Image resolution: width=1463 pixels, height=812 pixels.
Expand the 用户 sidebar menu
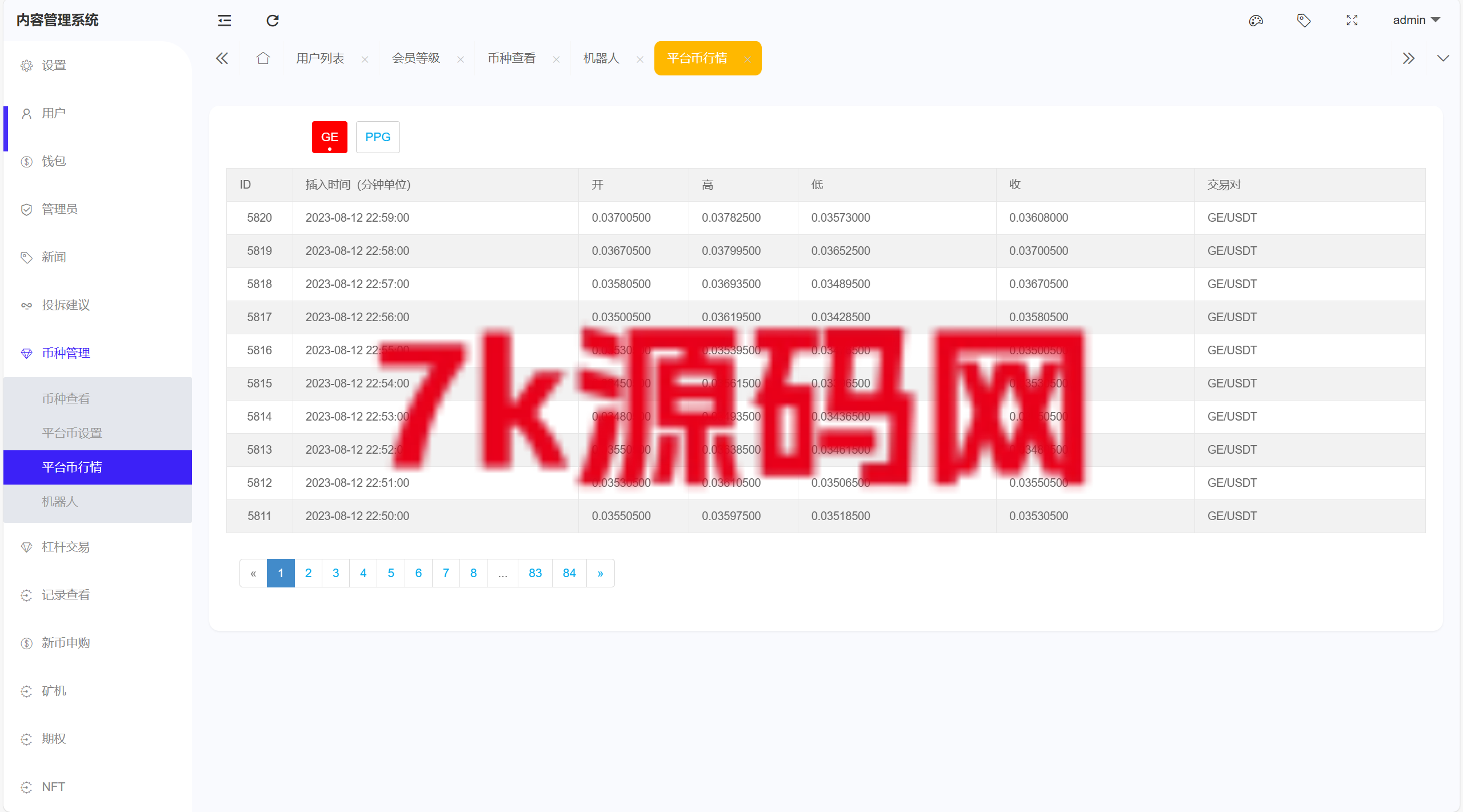(x=98, y=113)
